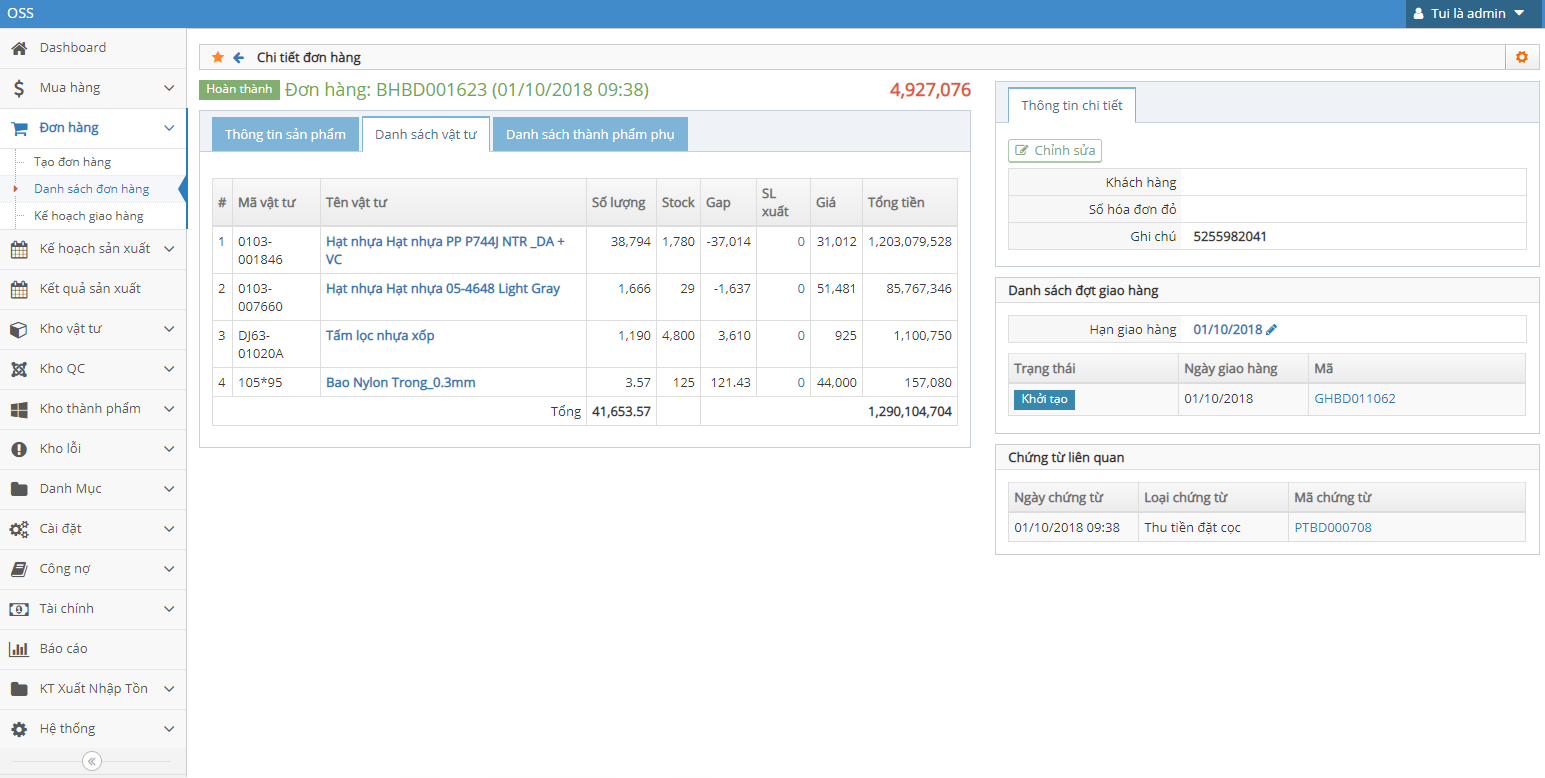Image resolution: width=1545 pixels, height=778 pixels.
Task: Expand the Danh Mục chevron
Action: pos(169,489)
